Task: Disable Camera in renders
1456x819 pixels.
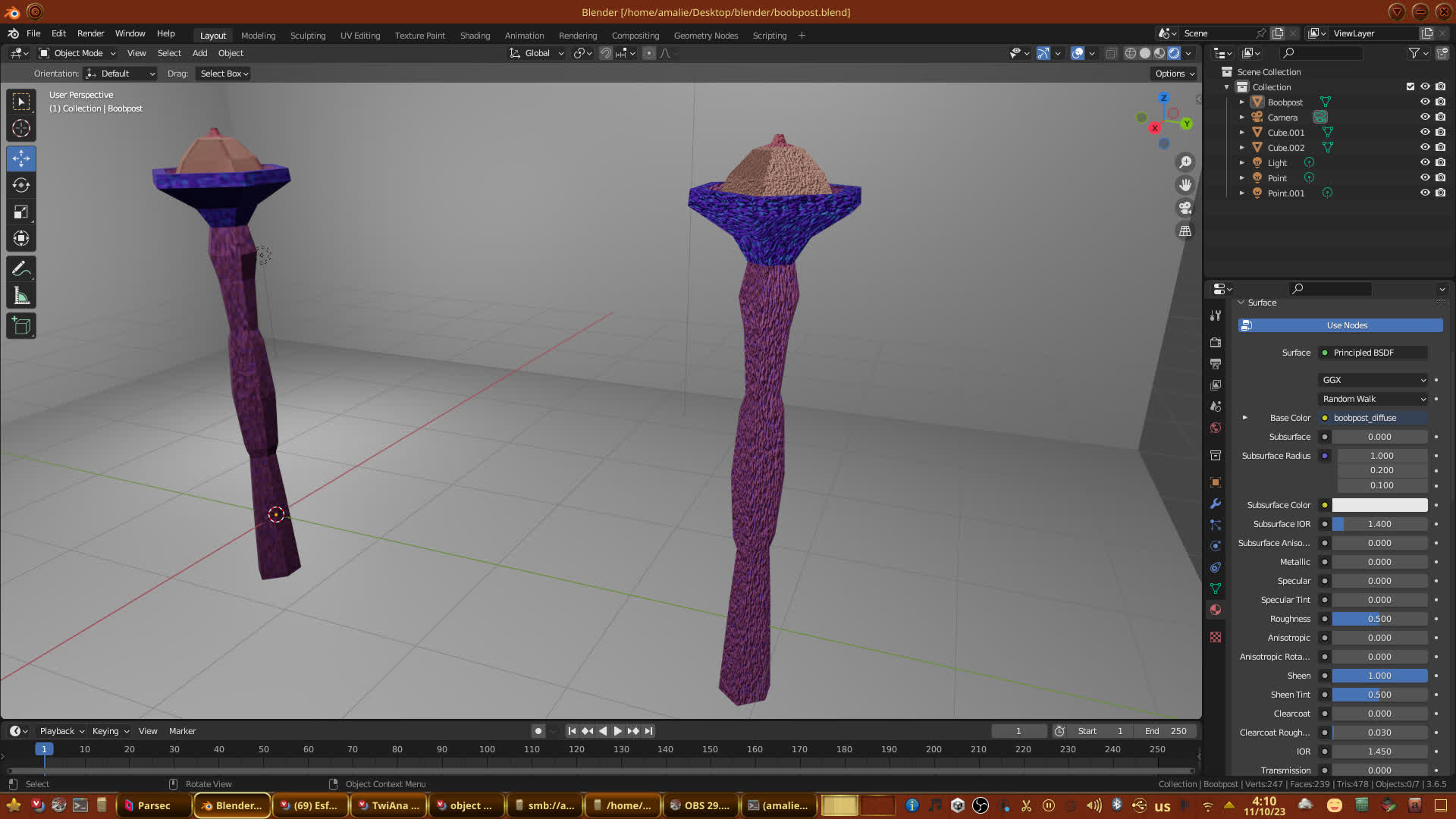Action: point(1440,118)
